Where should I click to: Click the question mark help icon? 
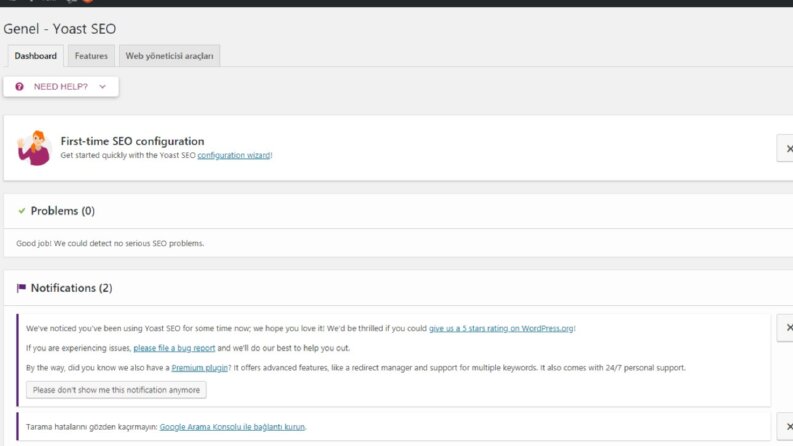(x=19, y=86)
